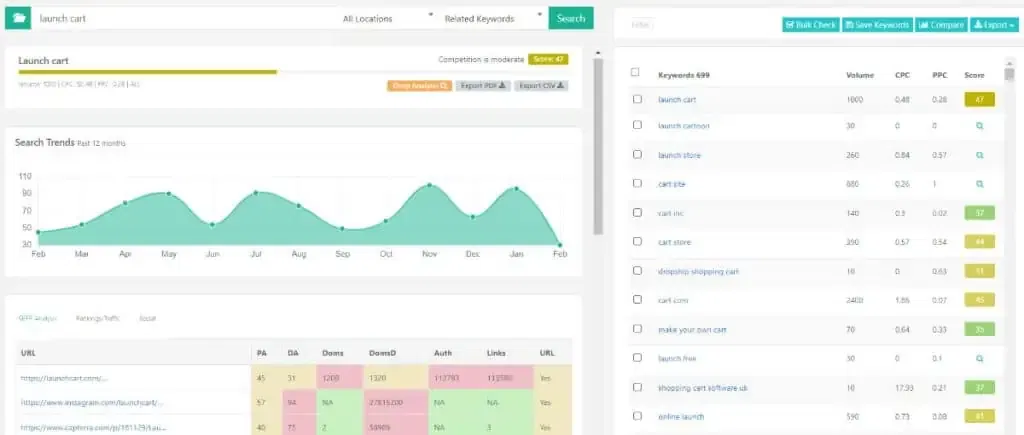Check the box for dropship shopping cart keyword

(x=637, y=270)
